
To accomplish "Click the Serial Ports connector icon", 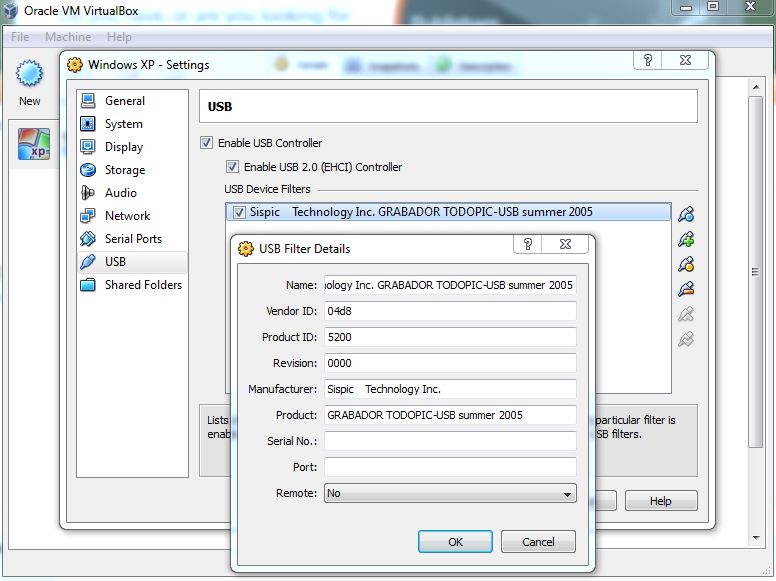I will (x=88, y=239).
